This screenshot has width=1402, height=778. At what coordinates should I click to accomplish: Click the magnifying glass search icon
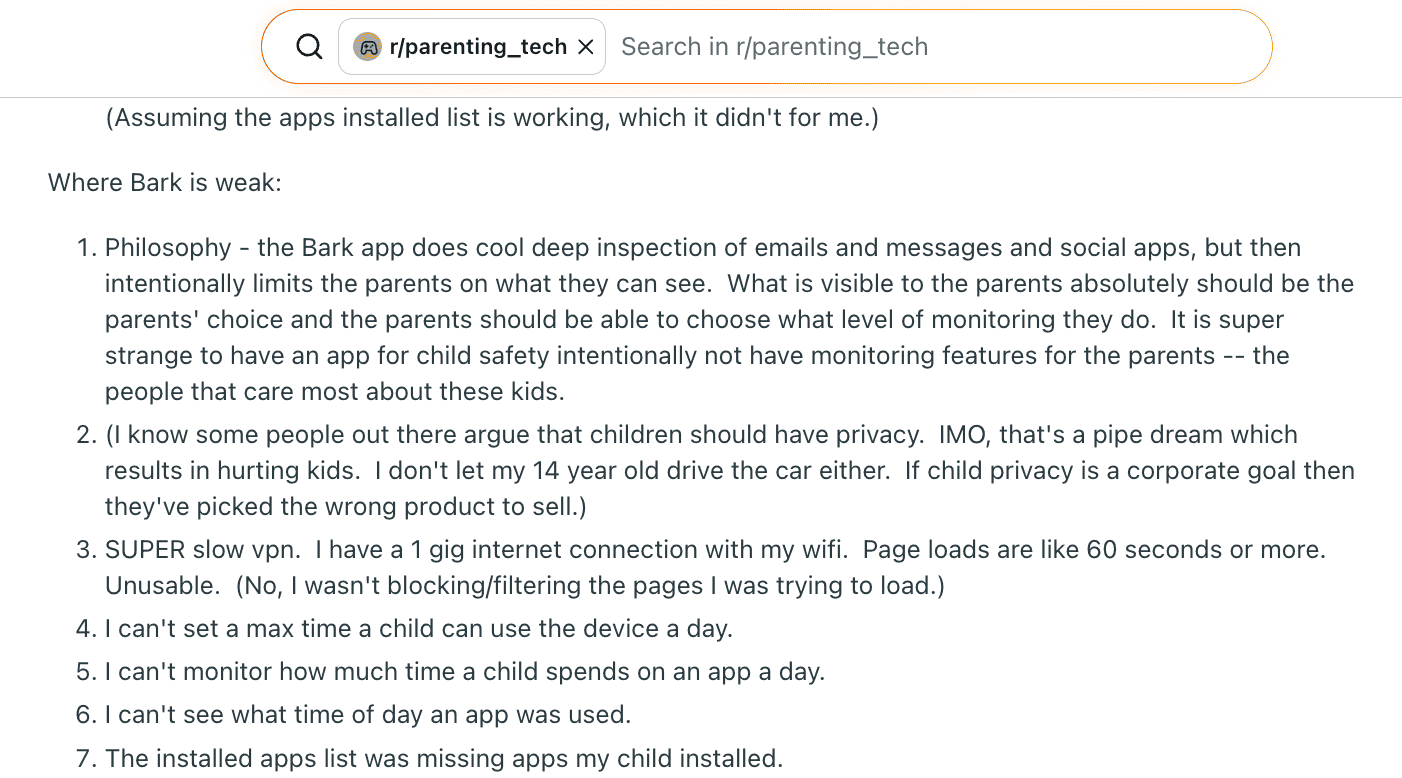(x=308, y=46)
